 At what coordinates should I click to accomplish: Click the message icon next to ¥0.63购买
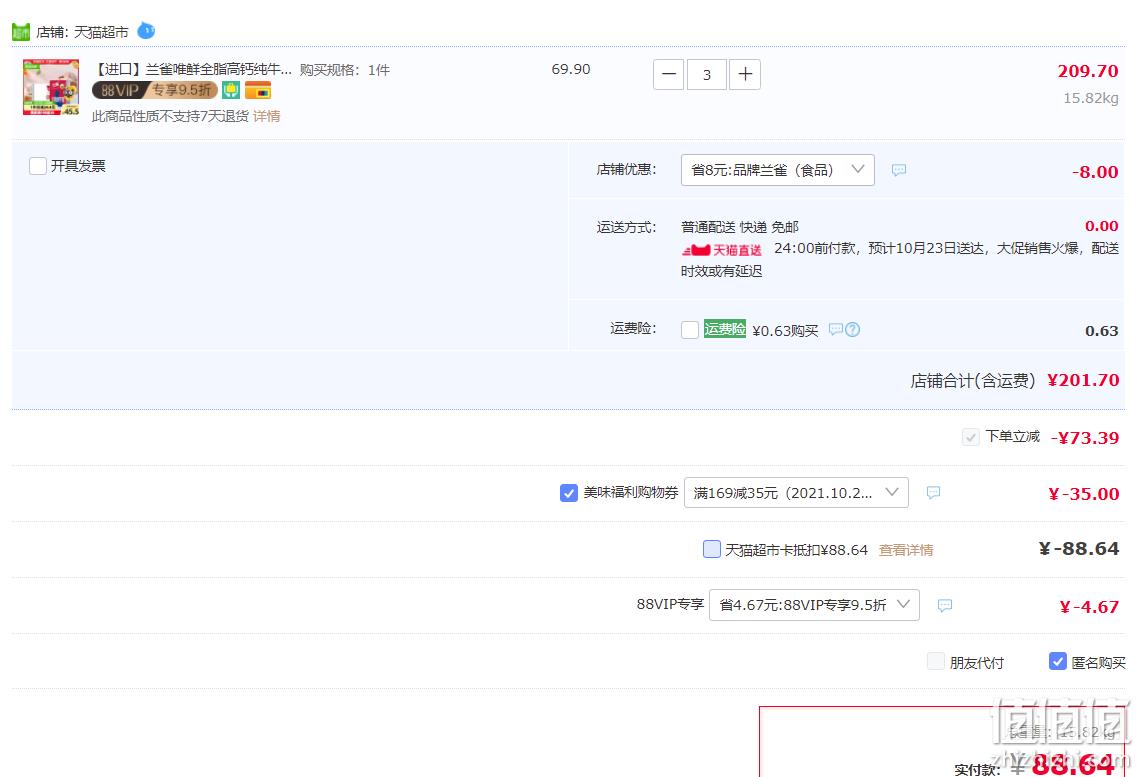[x=836, y=329]
